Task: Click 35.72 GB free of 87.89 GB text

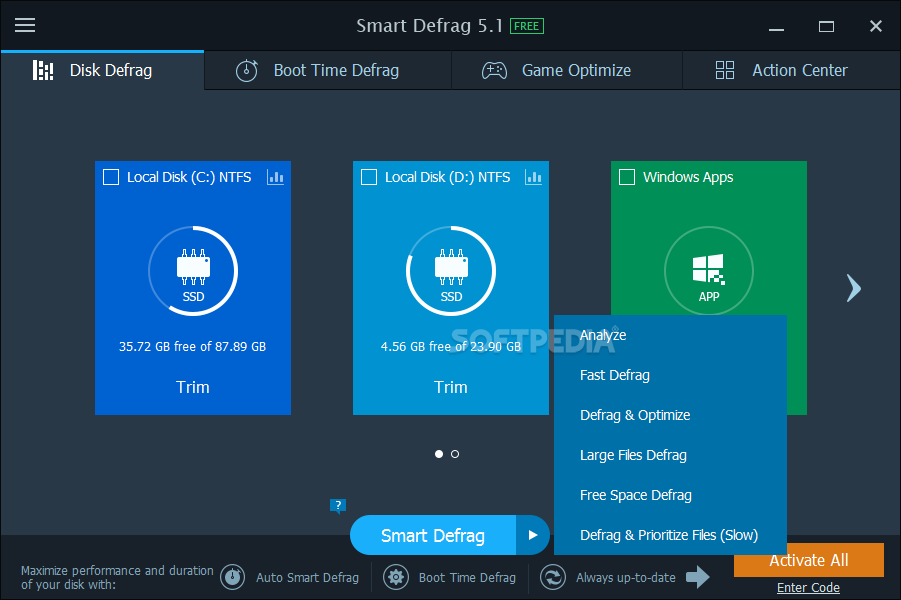Action: 192,347
